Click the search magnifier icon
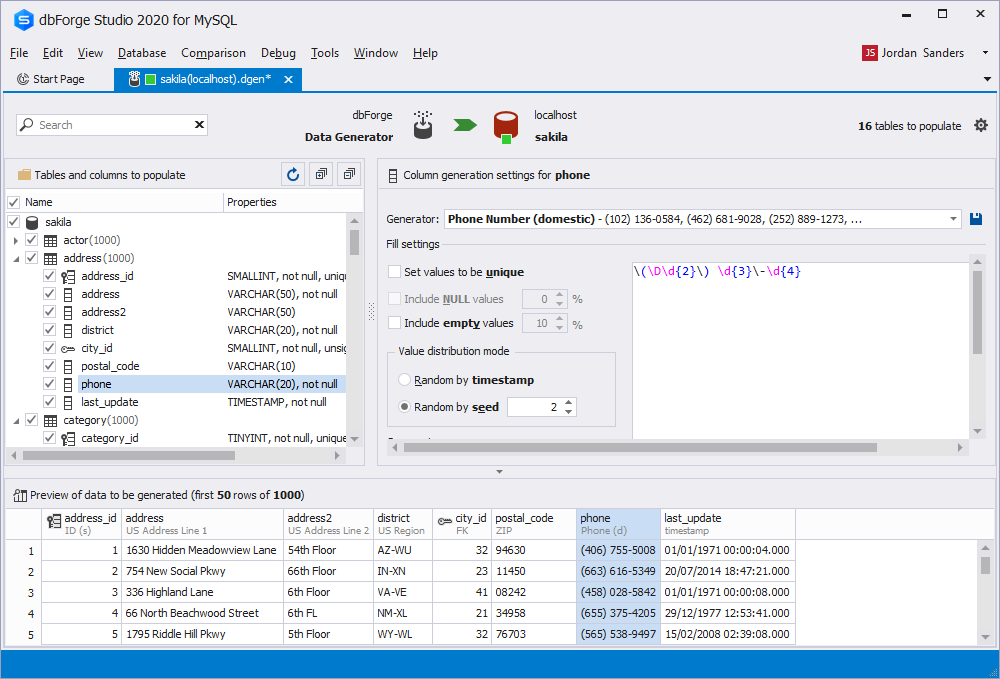This screenshot has width=1000, height=679. (x=27, y=124)
